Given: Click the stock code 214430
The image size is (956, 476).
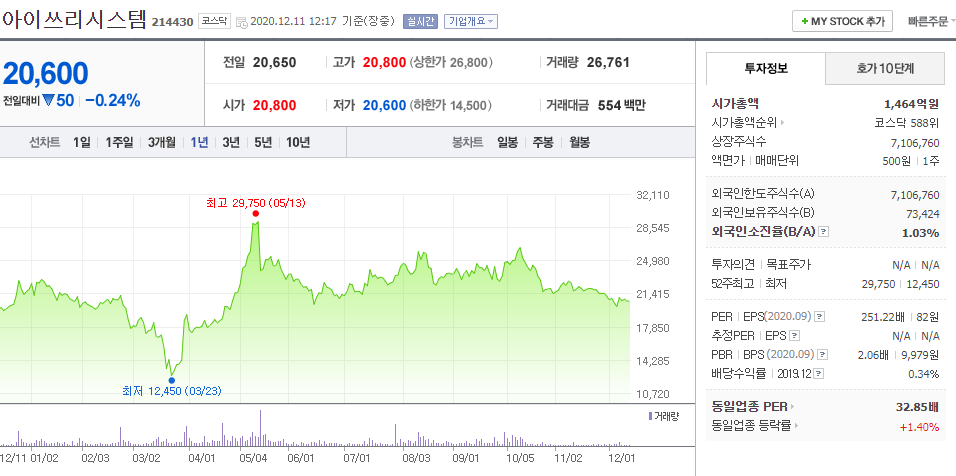Looking at the screenshot, I should [x=173, y=22].
